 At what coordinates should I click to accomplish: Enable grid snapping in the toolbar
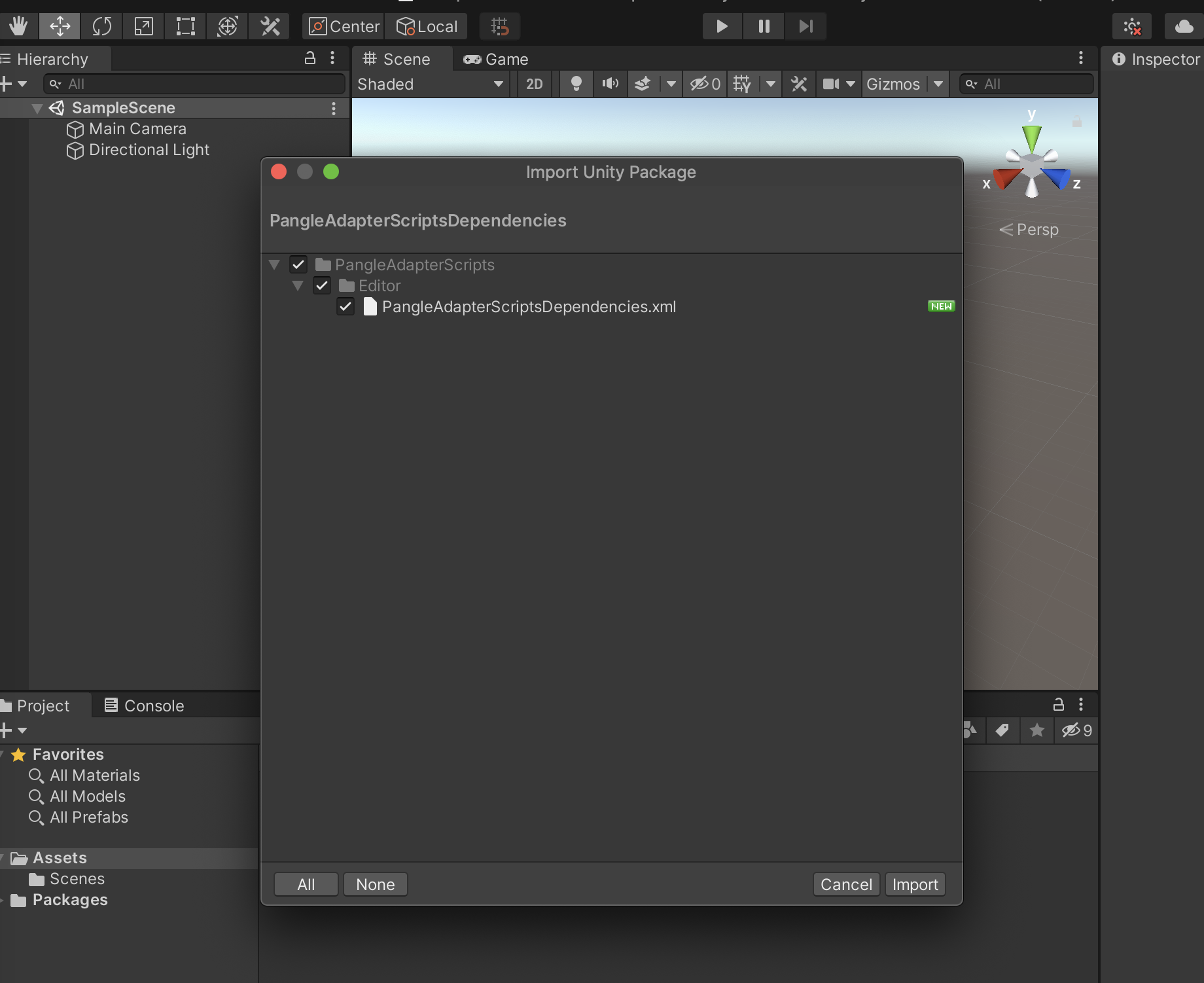coord(500,26)
